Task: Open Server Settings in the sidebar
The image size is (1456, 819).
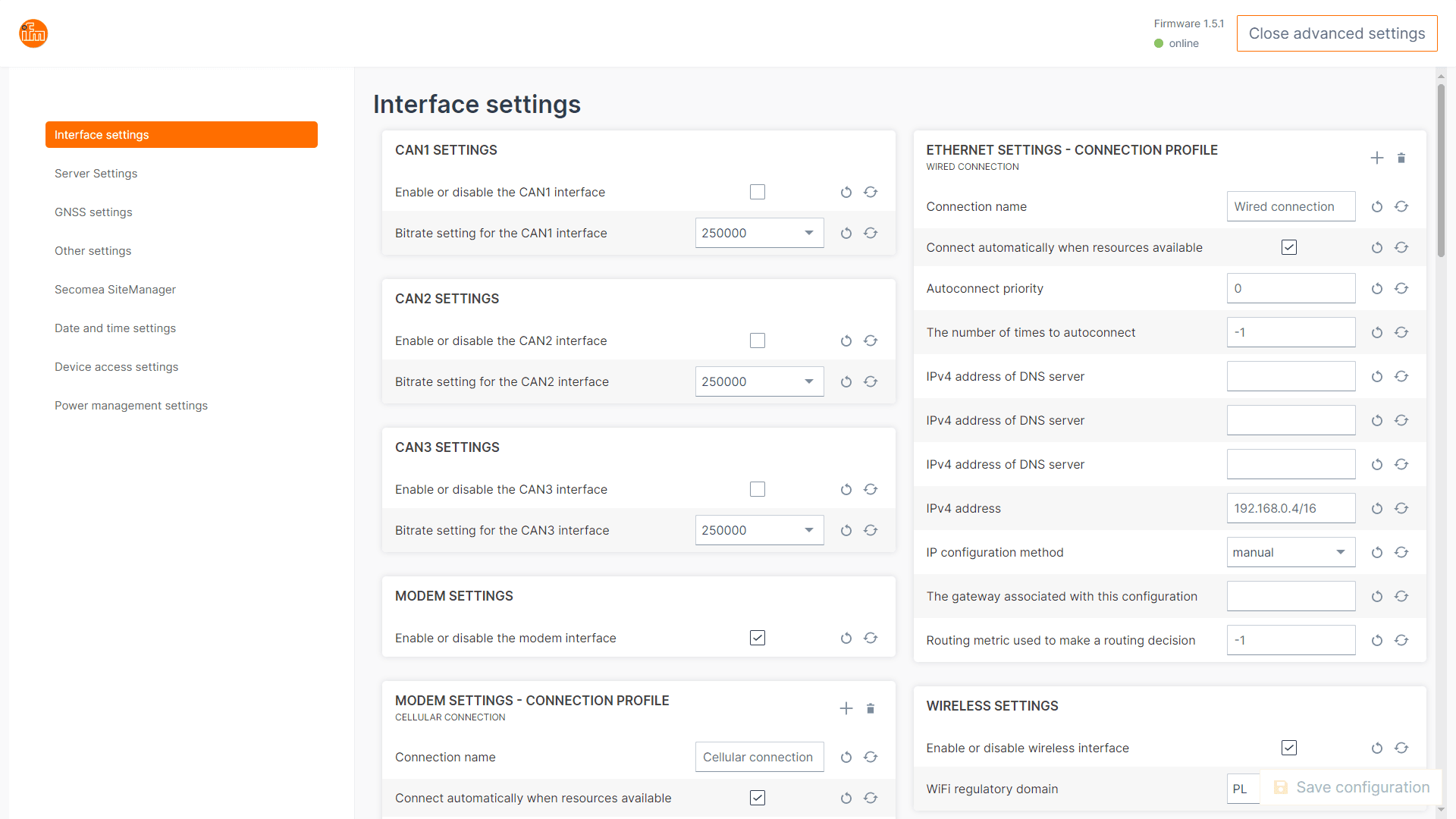Action: coord(96,174)
